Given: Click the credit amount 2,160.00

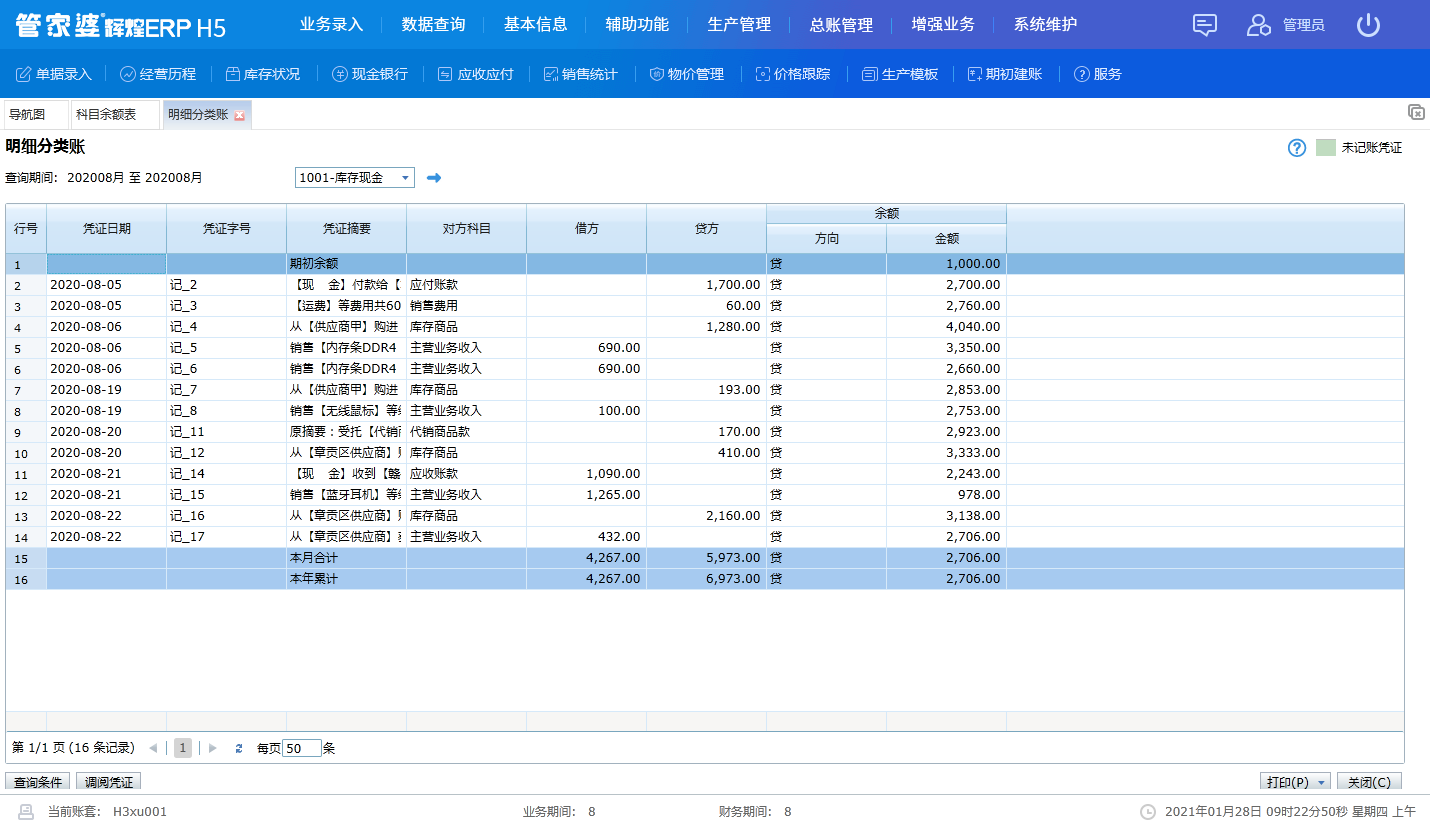Looking at the screenshot, I should pos(707,516).
